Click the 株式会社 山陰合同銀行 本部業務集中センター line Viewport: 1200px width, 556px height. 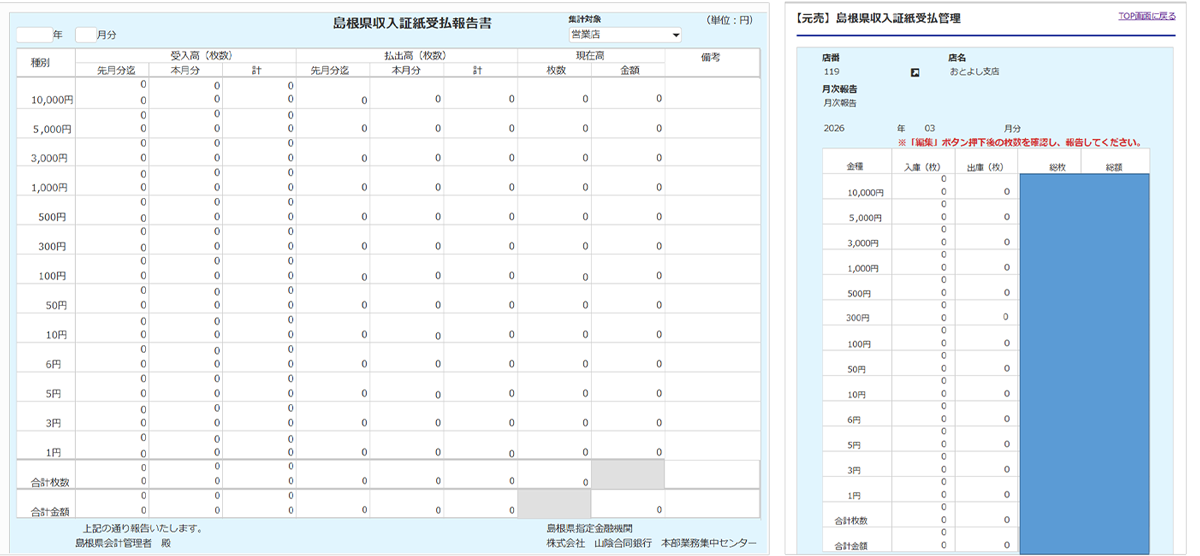point(651,543)
